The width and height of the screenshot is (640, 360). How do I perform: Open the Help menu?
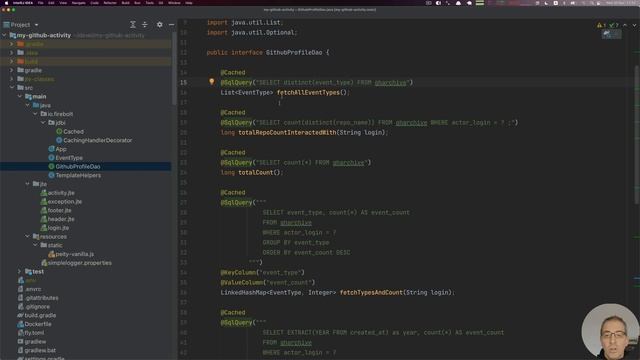point(189,3)
